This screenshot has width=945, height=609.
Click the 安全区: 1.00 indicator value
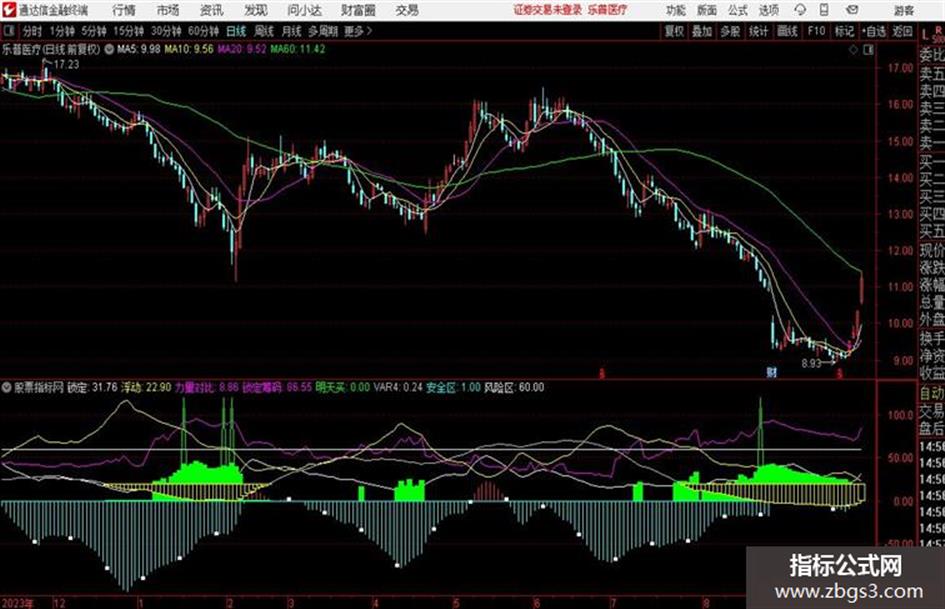tap(453, 388)
